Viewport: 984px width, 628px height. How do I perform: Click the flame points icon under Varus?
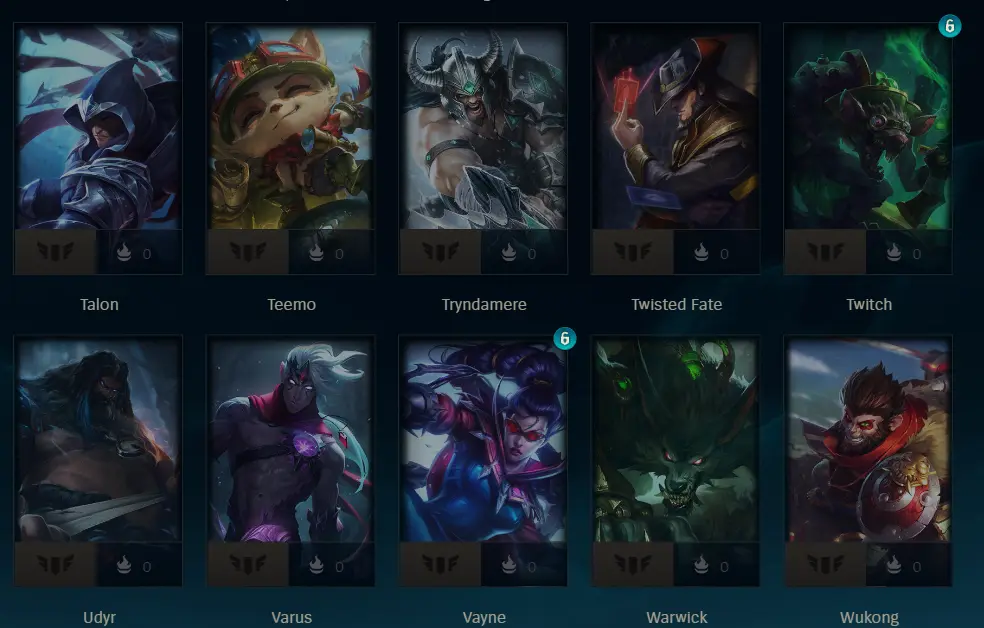tap(316, 565)
